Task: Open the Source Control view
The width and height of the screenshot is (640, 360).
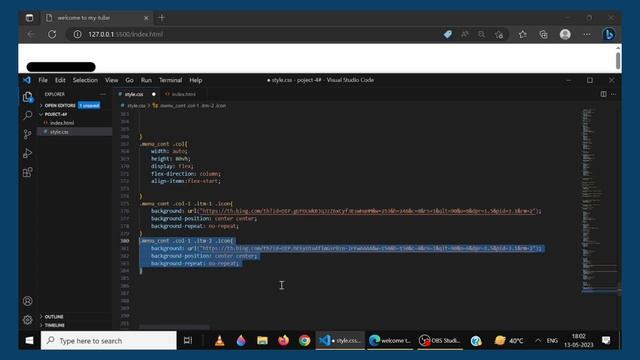Action: point(27,134)
